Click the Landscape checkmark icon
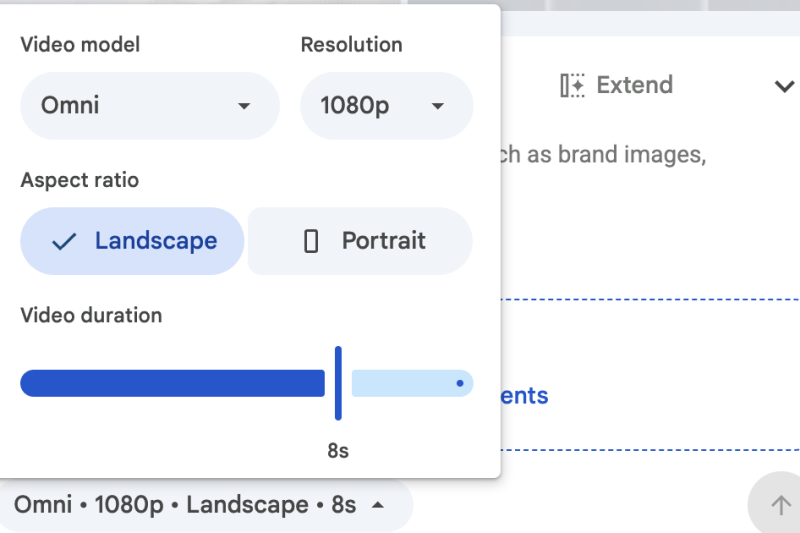This screenshot has width=800, height=533. pos(64,241)
